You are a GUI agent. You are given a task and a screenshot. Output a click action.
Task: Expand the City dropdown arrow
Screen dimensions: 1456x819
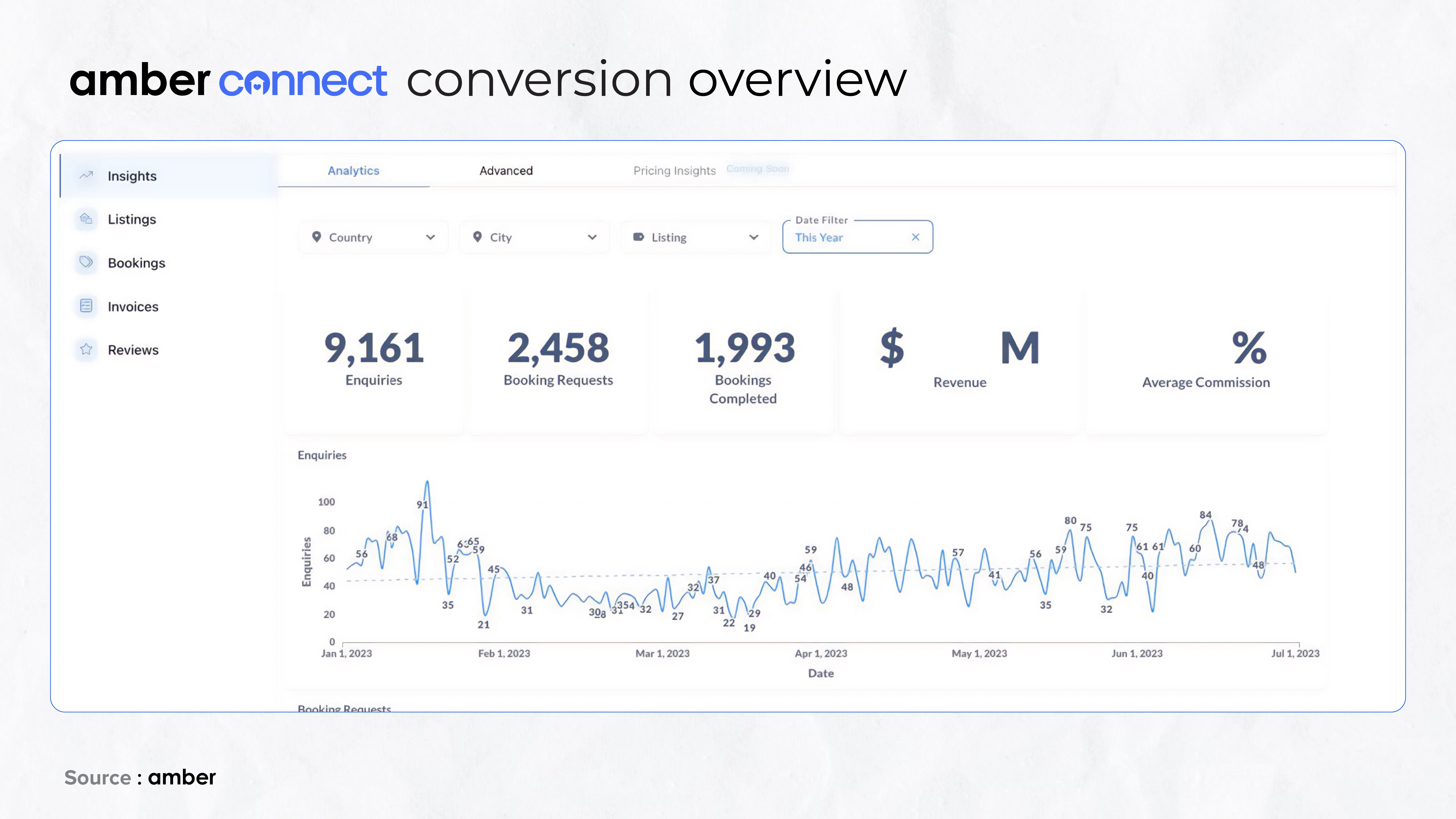[592, 237]
